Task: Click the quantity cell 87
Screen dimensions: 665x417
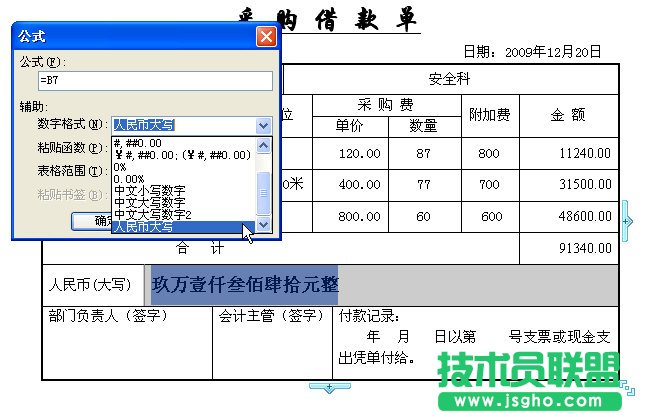Action: point(423,153)
